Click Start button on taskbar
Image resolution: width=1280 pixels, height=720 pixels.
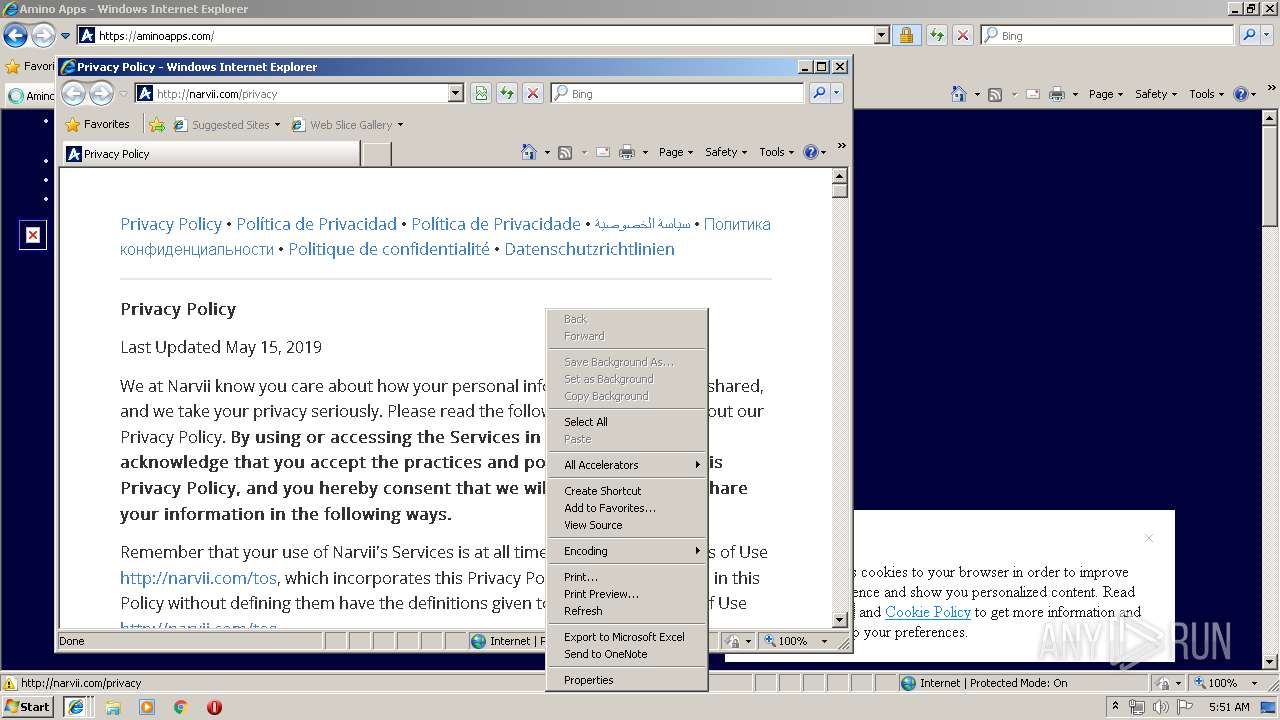click(x=28, y=707)
